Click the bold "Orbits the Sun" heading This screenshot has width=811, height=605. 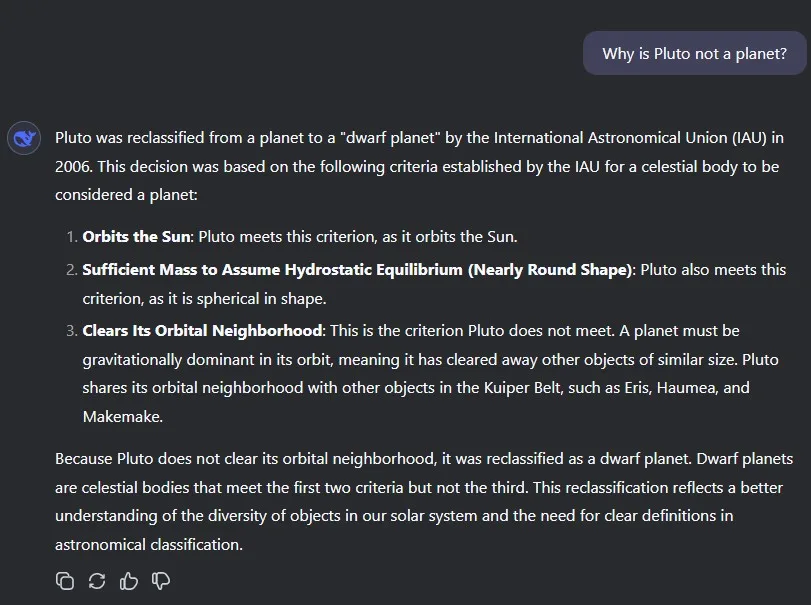click(x=135, y=237)
